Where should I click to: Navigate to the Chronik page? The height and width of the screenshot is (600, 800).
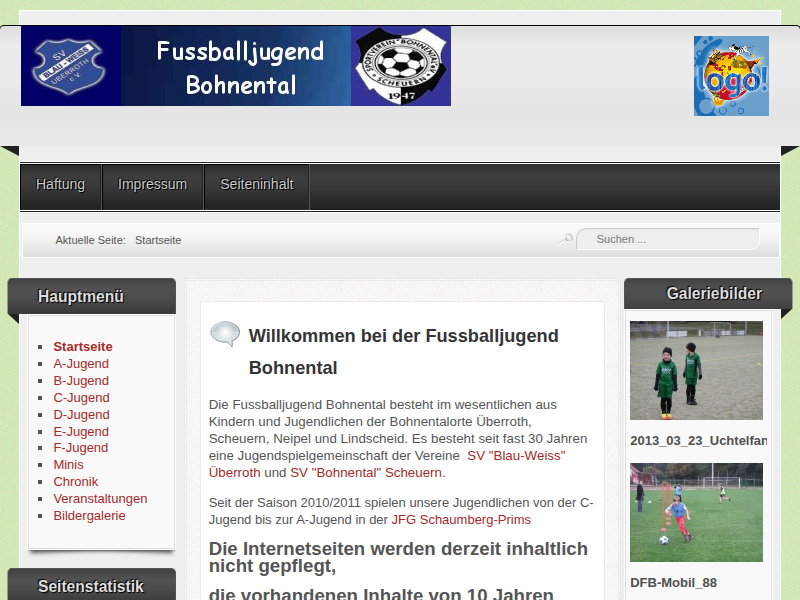click(76, 482)
